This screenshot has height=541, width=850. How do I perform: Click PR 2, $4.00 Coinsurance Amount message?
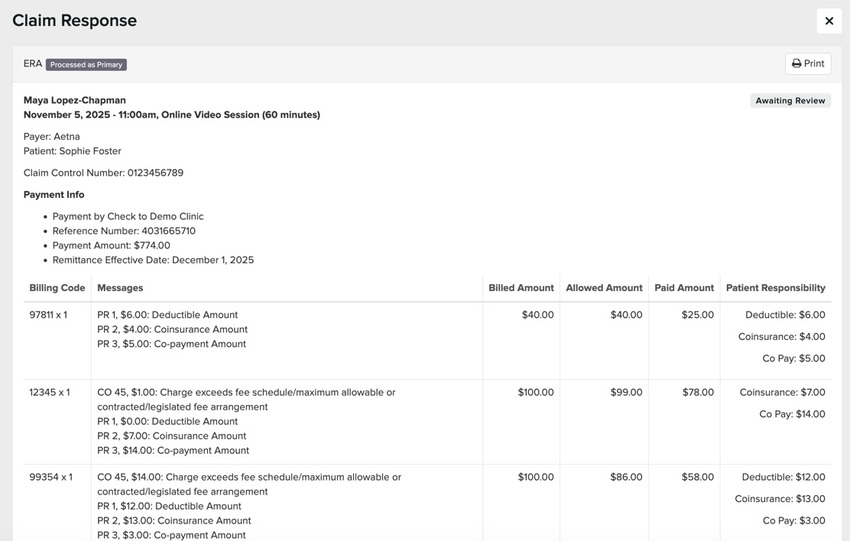(172, 330)
